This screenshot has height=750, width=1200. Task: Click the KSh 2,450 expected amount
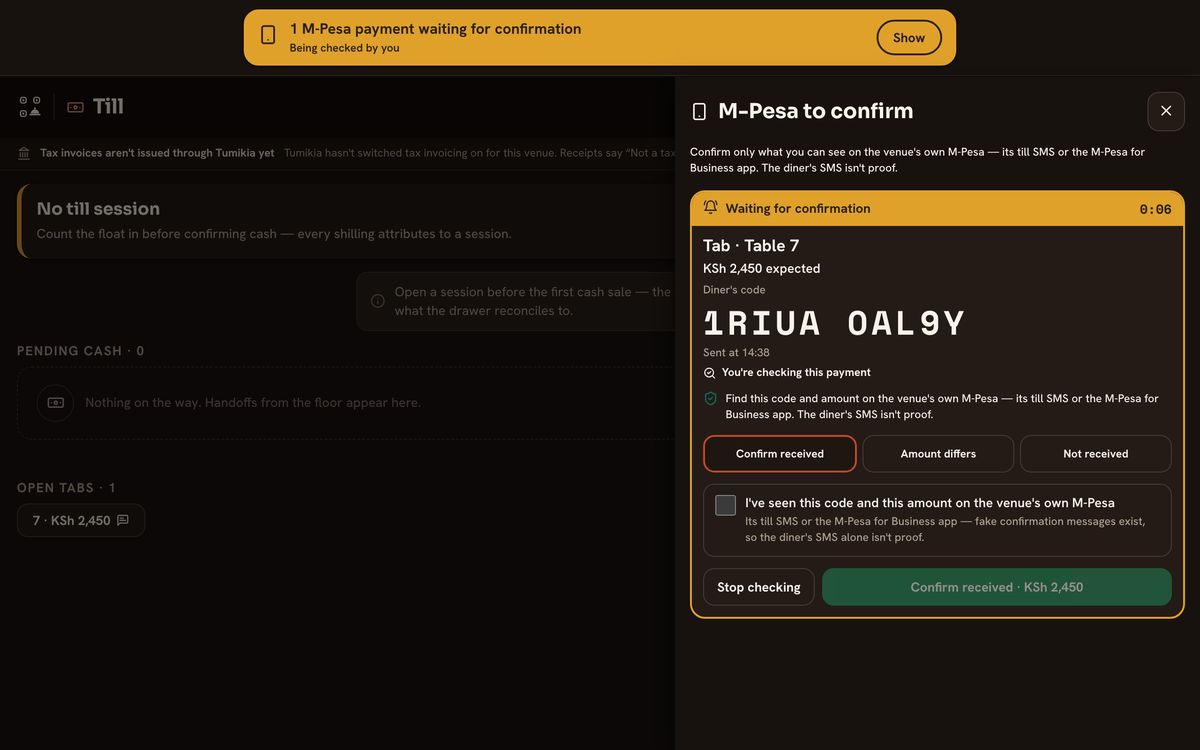click(x=762, y=269)
